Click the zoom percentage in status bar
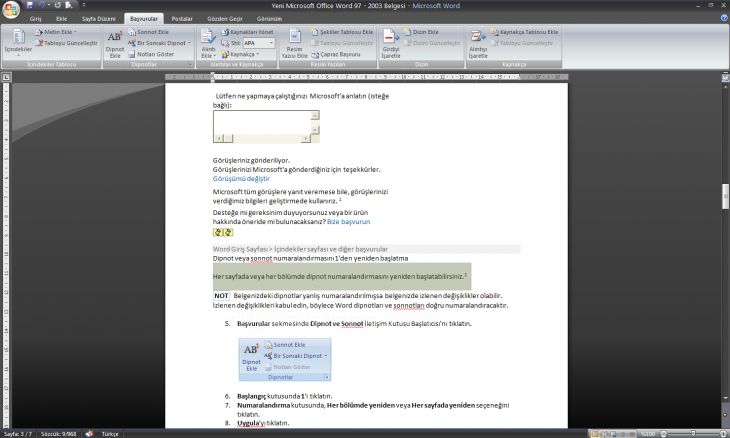Screen dimensions: 730x438 pyautogui.click(x=647, y=434)
